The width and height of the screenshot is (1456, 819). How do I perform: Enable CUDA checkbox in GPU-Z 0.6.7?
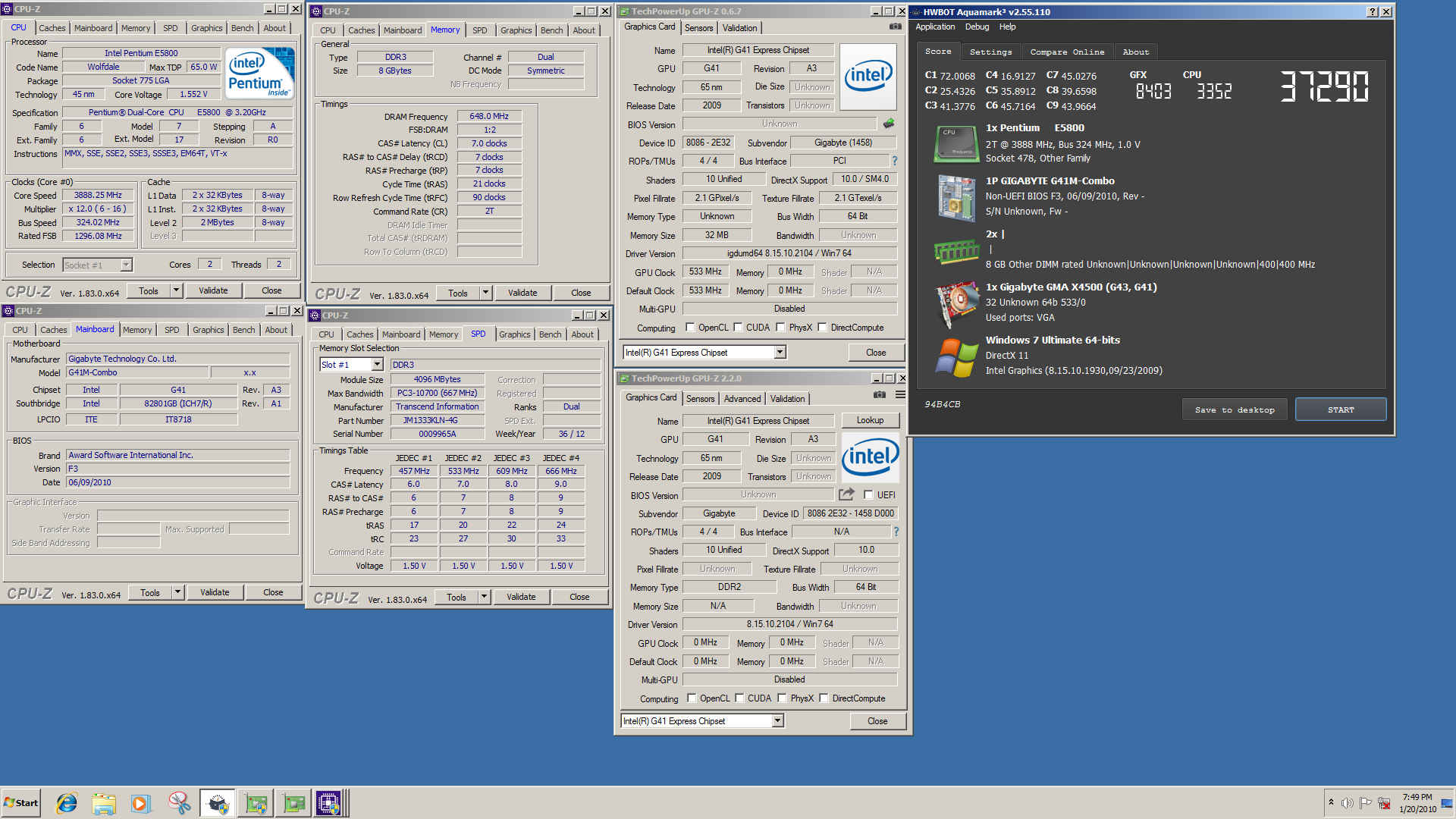click(x=738, y=328)
